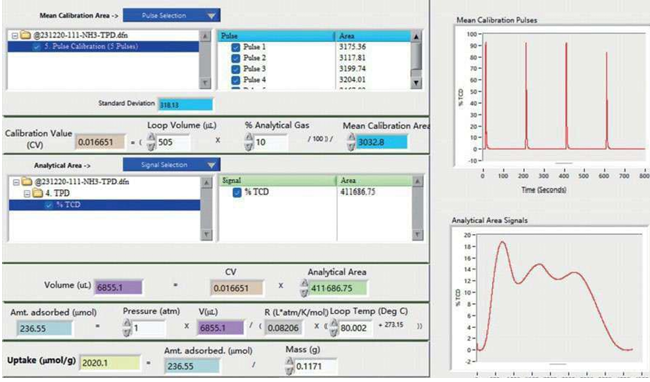Click the % Analytical Gas stepper arrows
The image size is (650, 382).
(x=249, y=142)
